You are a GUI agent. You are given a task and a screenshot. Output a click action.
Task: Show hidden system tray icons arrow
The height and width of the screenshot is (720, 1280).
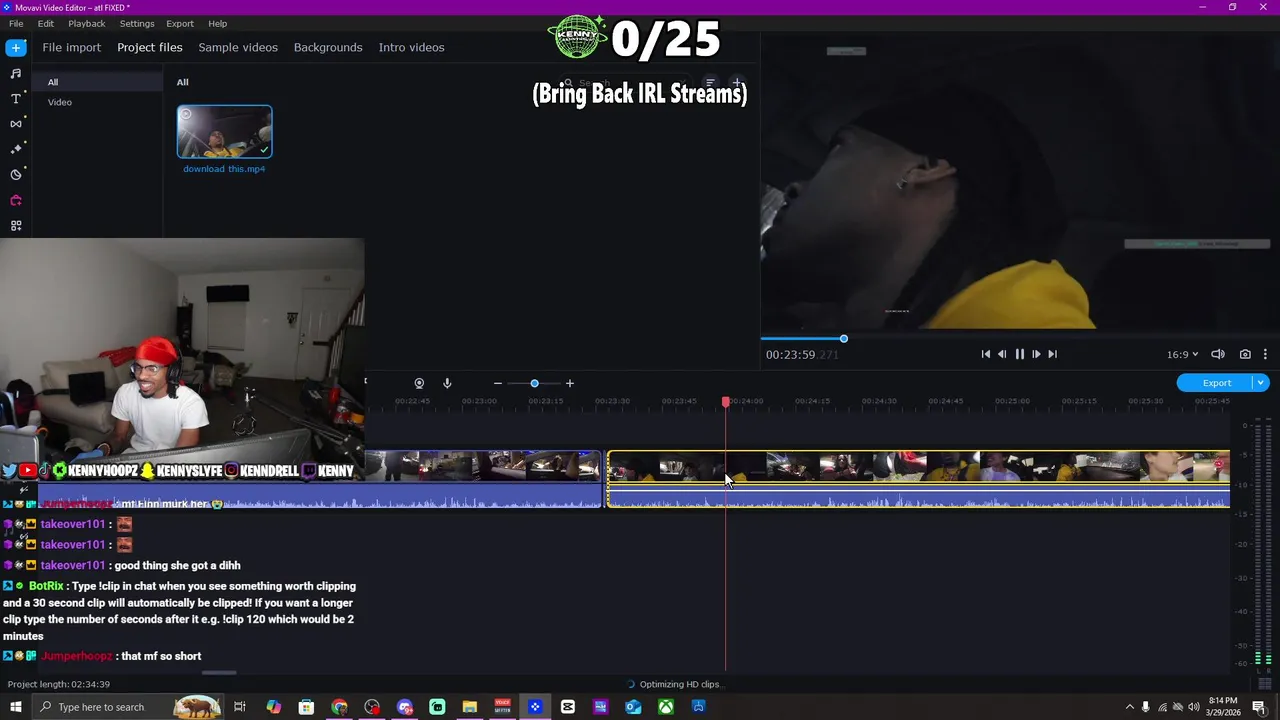1130,707
